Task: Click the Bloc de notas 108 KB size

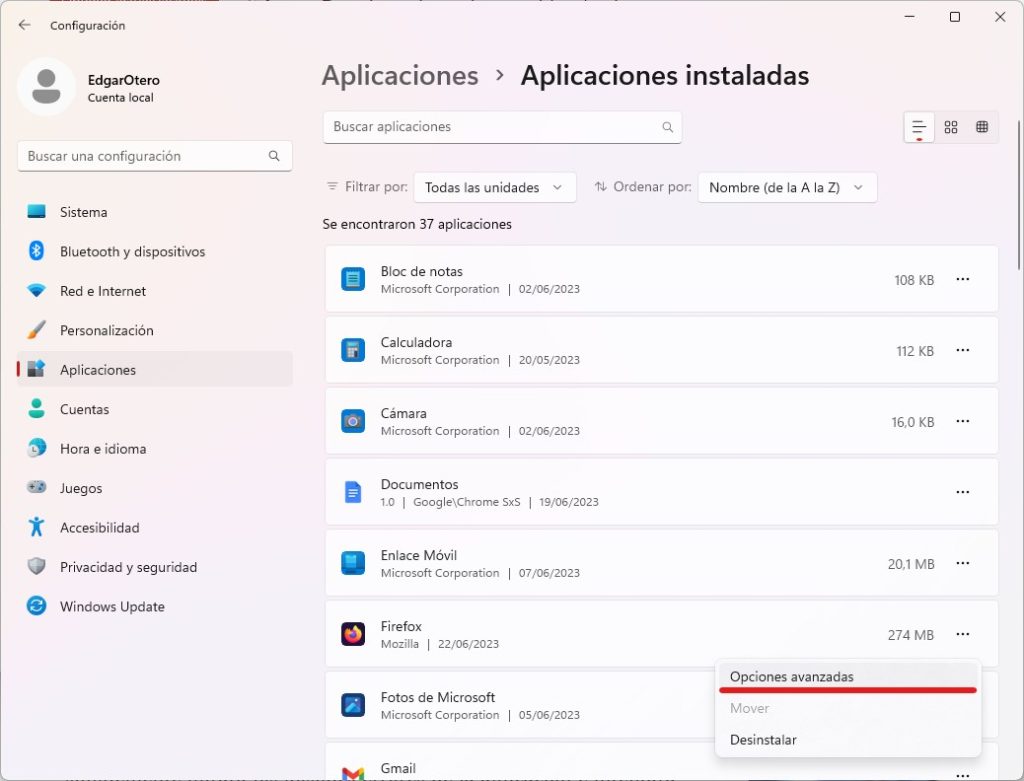Action: click(x=914, y=279)
